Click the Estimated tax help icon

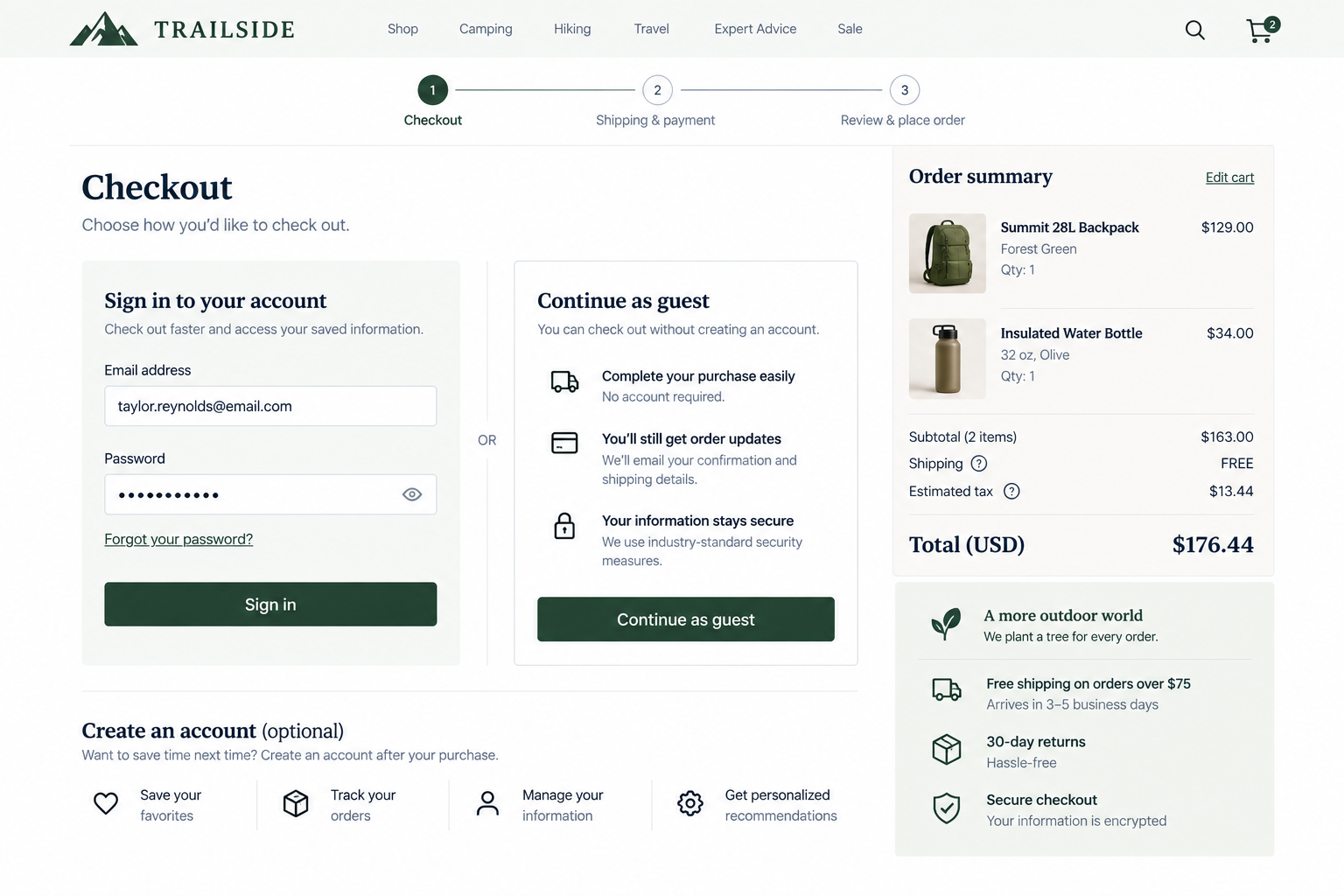[1011, 492]
